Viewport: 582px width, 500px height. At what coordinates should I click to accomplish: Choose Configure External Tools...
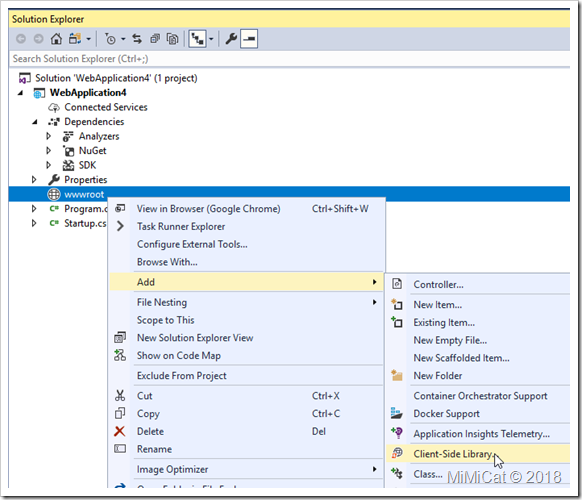pyautogui.click(x=247, y=244)
